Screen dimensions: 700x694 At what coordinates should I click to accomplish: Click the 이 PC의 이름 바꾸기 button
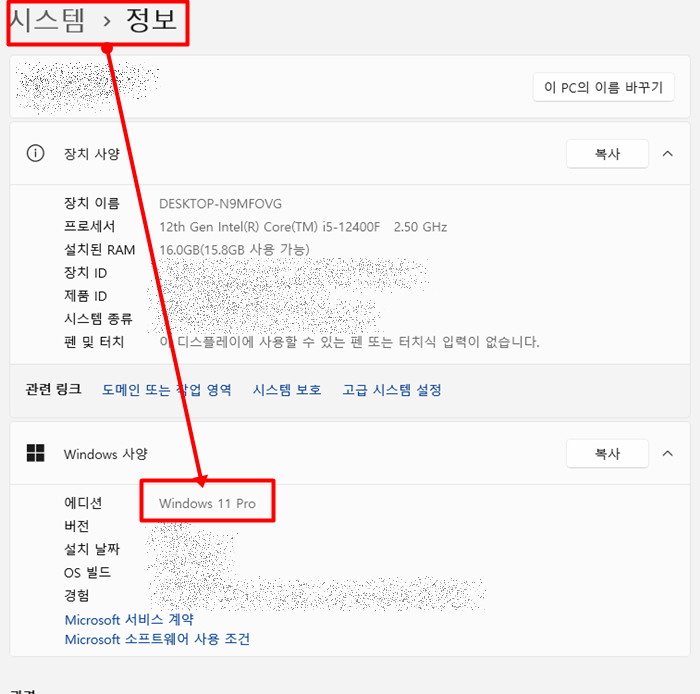click(x=604, y=87)
